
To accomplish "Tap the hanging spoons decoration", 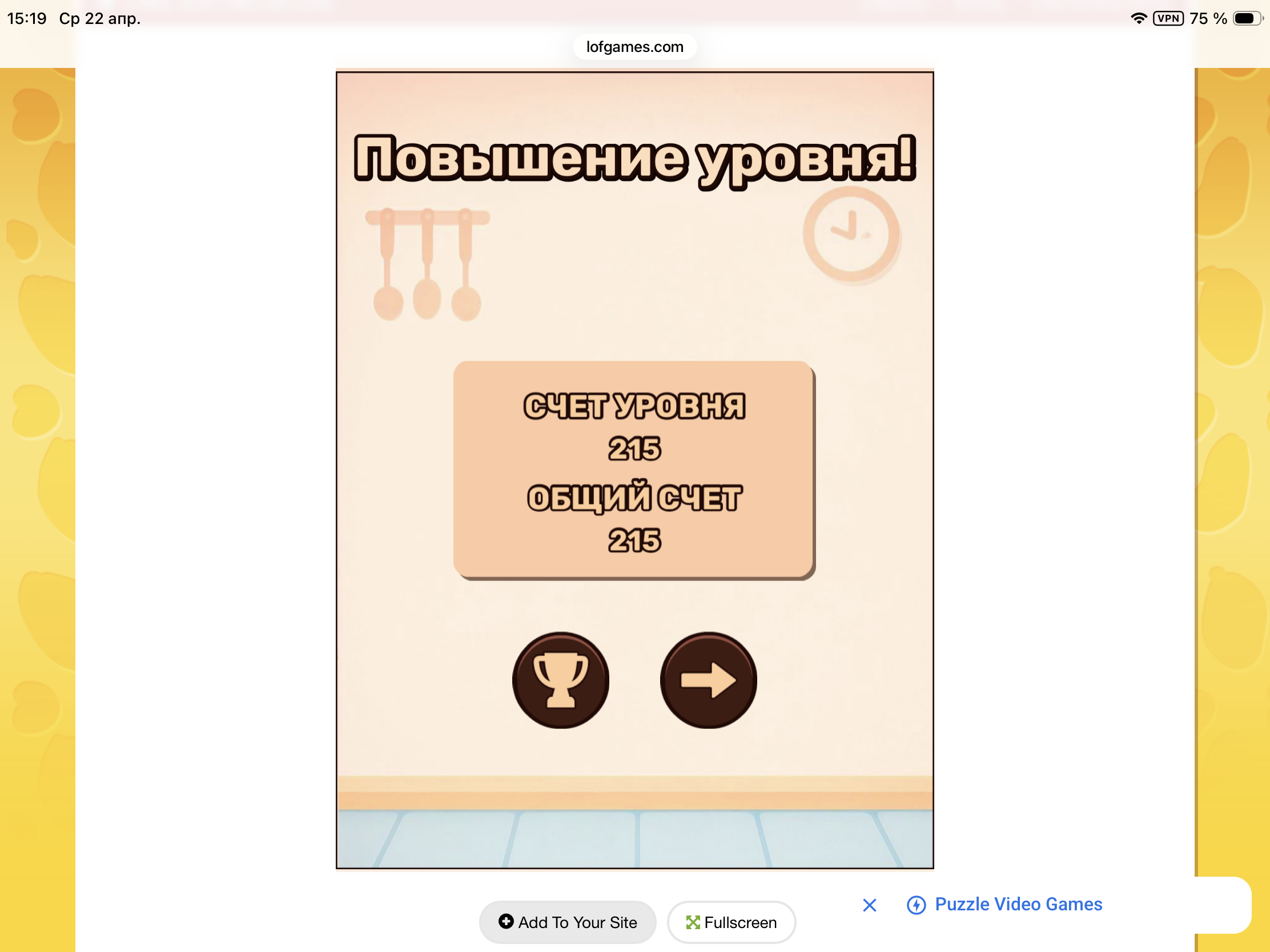I will tap(427, 264).
